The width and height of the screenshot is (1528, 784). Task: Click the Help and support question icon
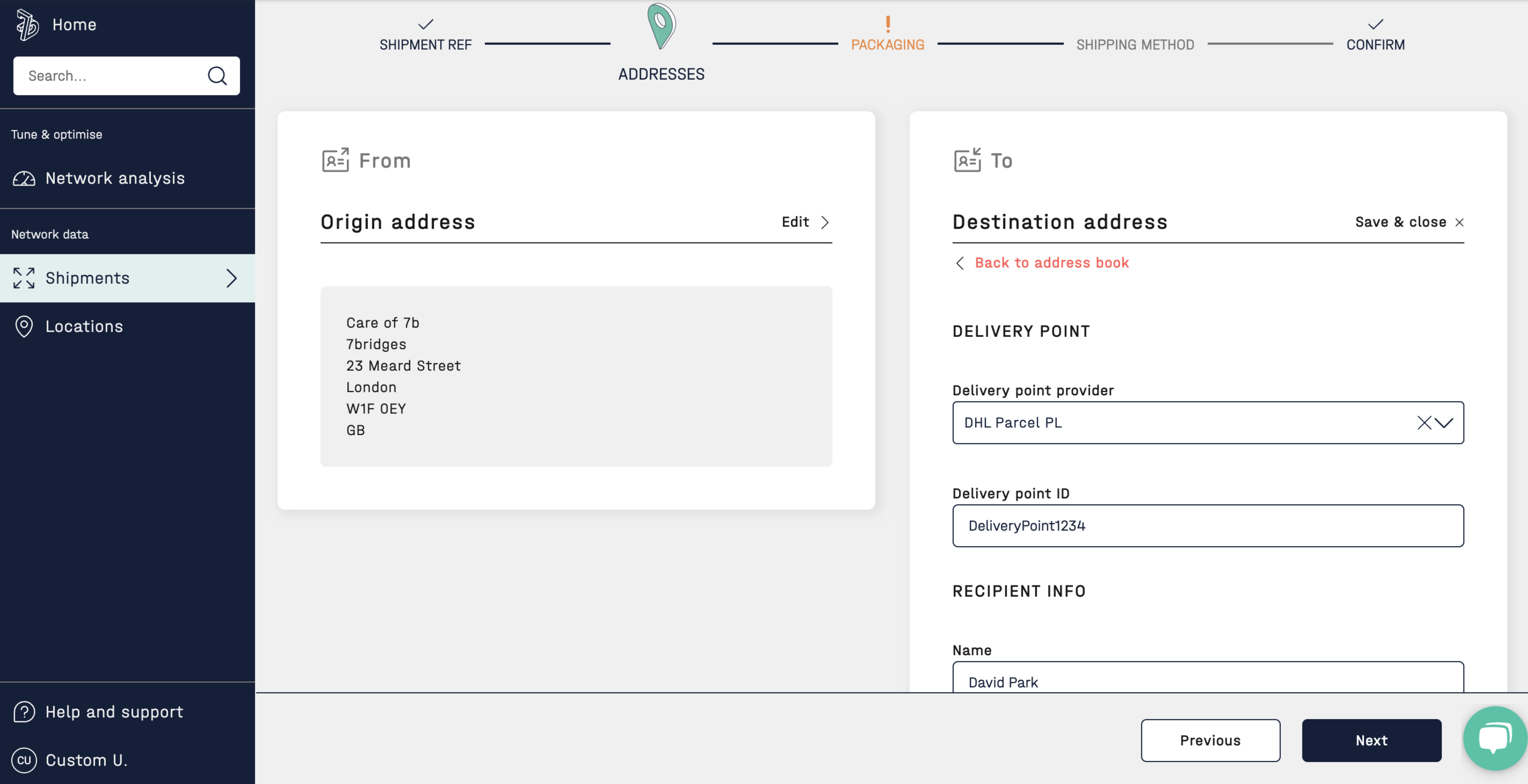coord(24,712)
